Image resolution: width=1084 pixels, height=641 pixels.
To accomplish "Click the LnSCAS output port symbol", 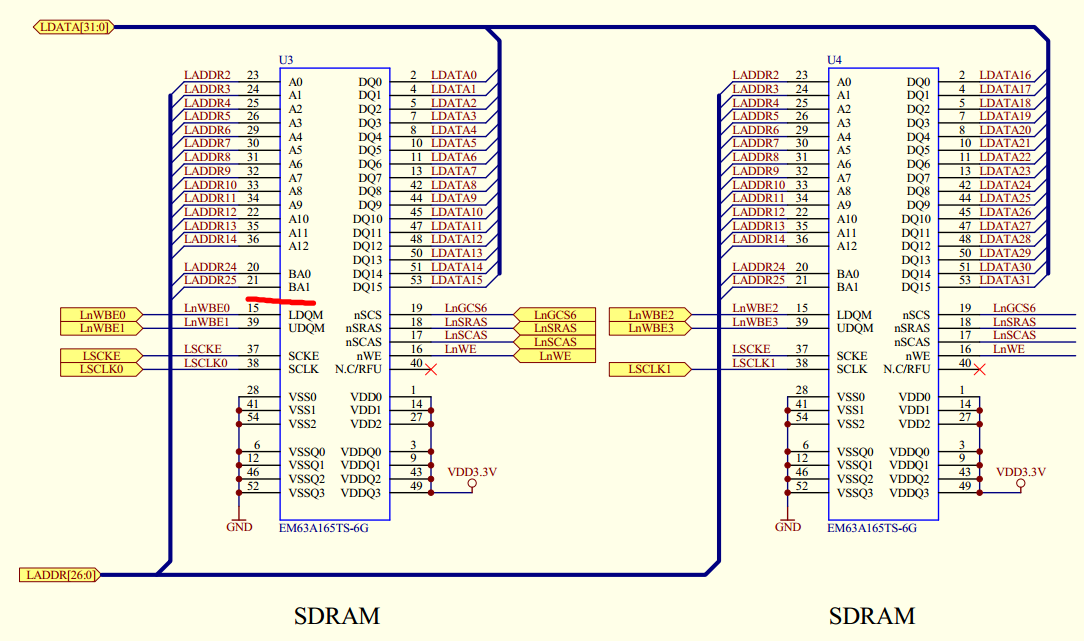I will point(556,340).
